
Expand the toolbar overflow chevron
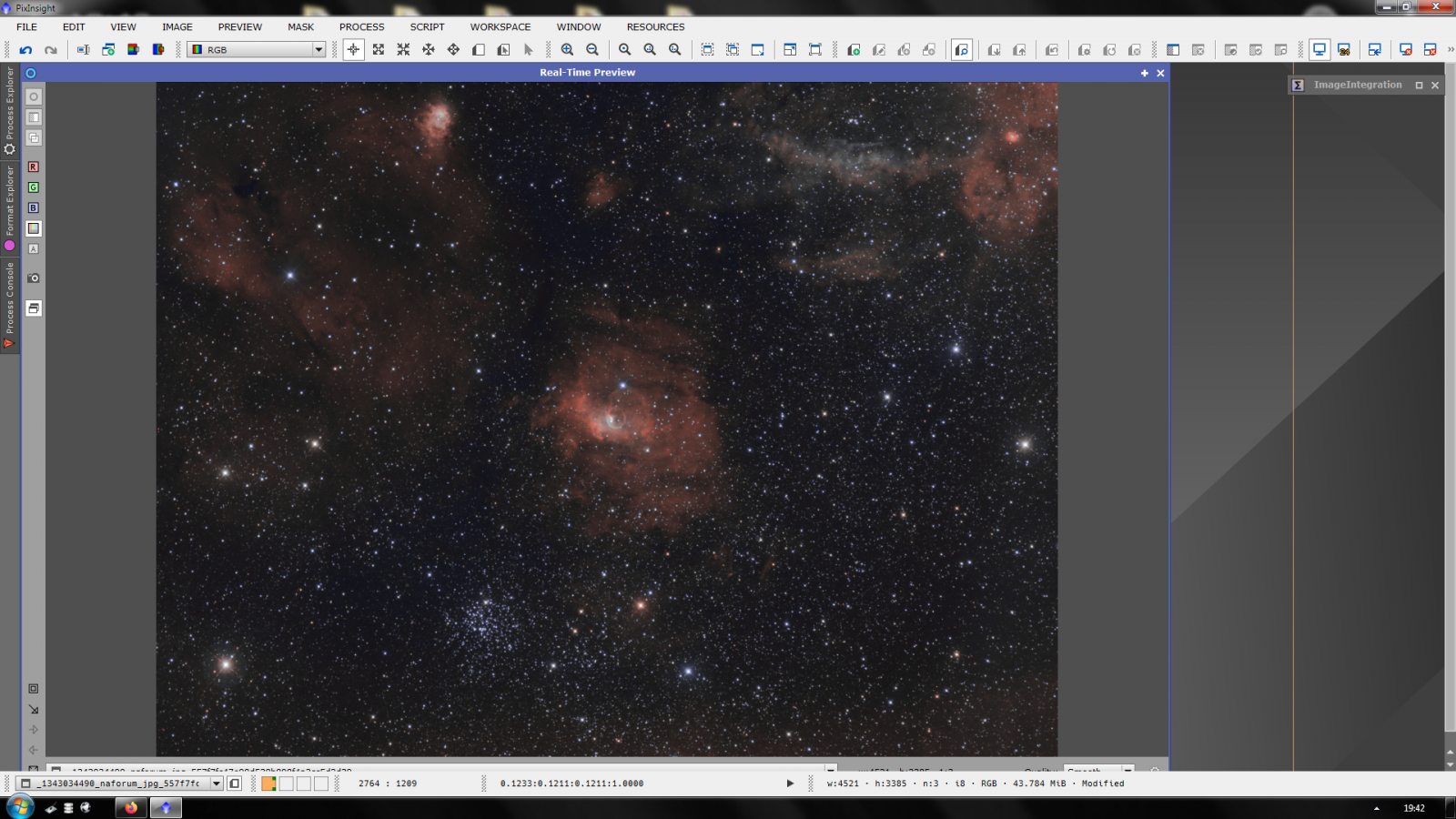(1451, 50)
